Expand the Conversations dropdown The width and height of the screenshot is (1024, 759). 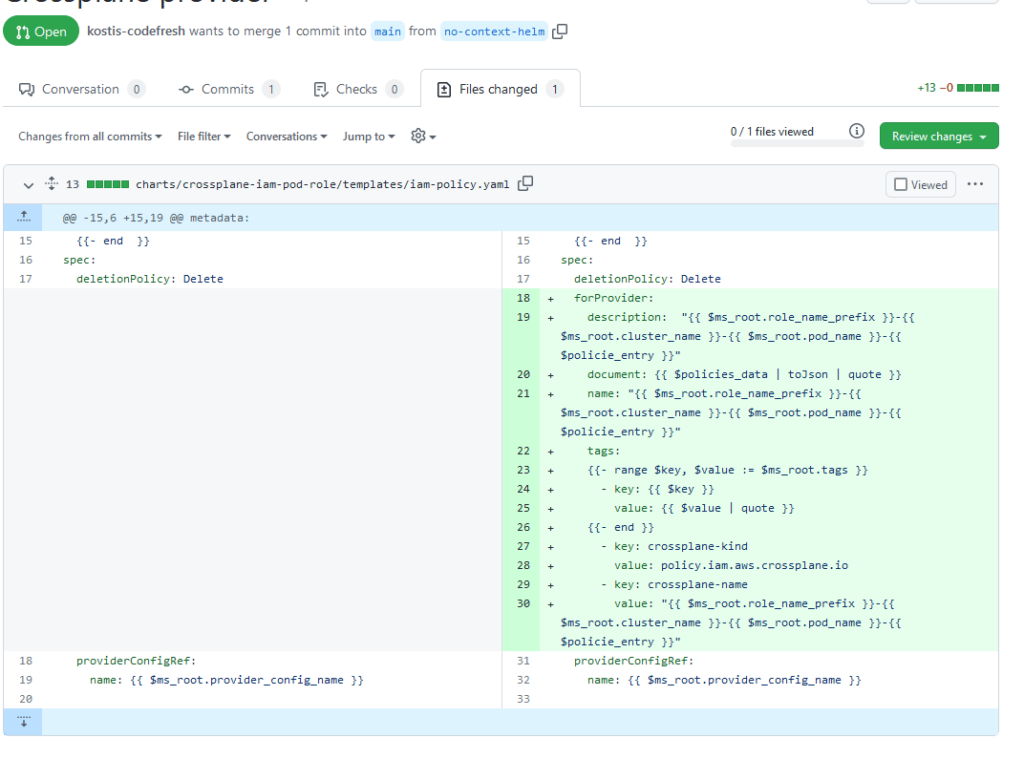coord(287,136)
